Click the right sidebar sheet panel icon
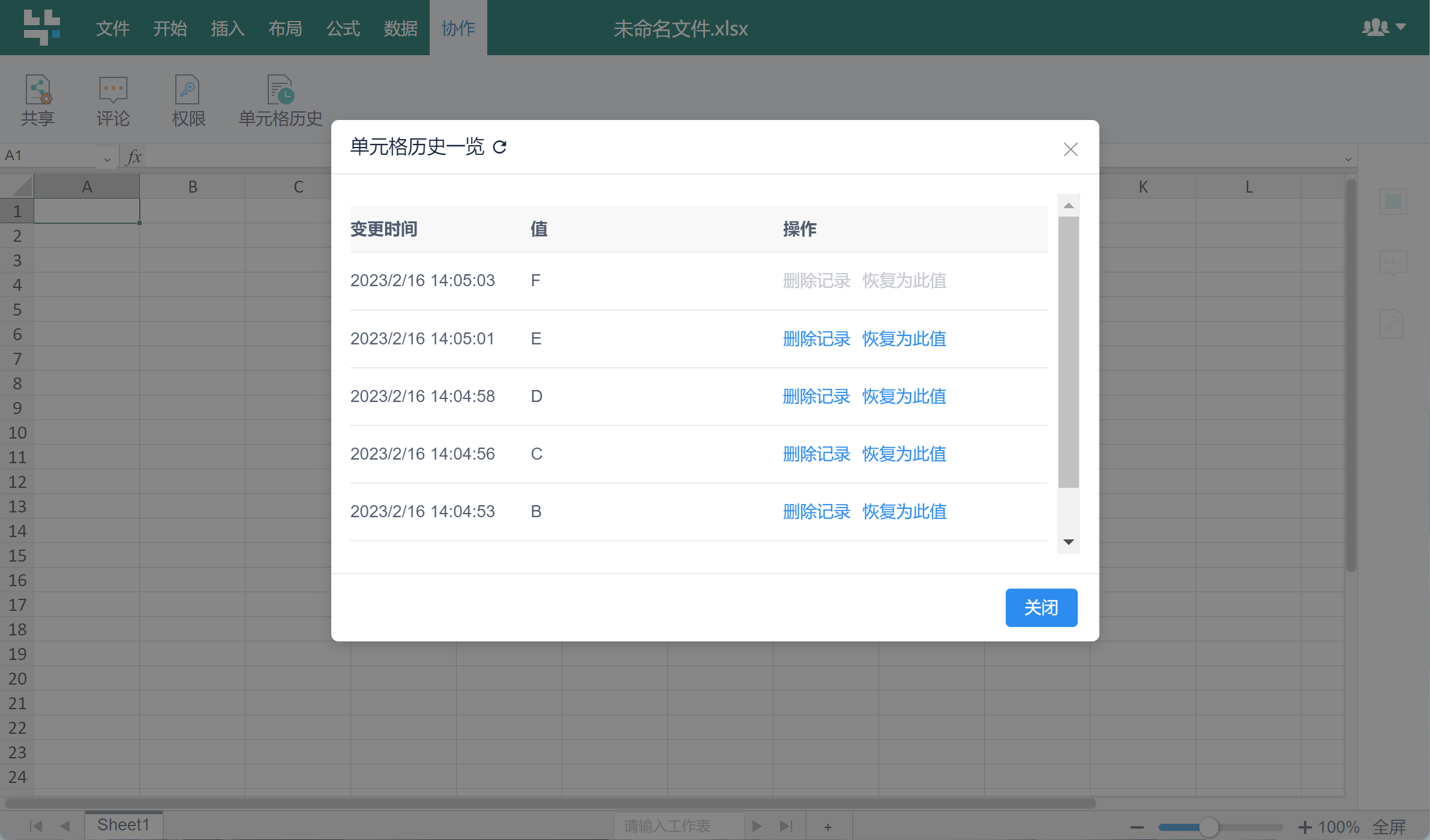 (x=1393, y=202)
